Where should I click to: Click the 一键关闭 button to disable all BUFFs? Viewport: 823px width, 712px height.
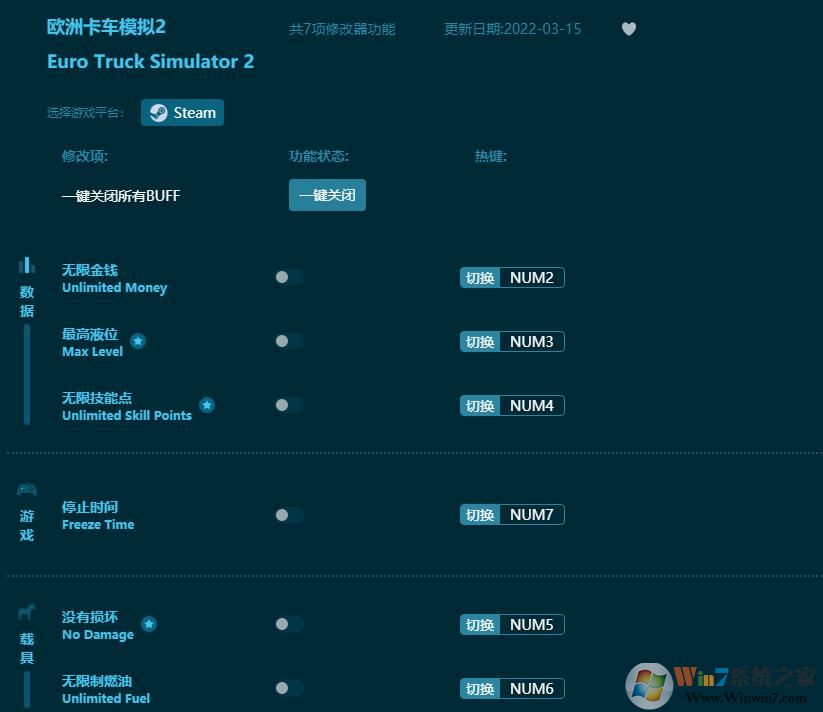(327, 195)
